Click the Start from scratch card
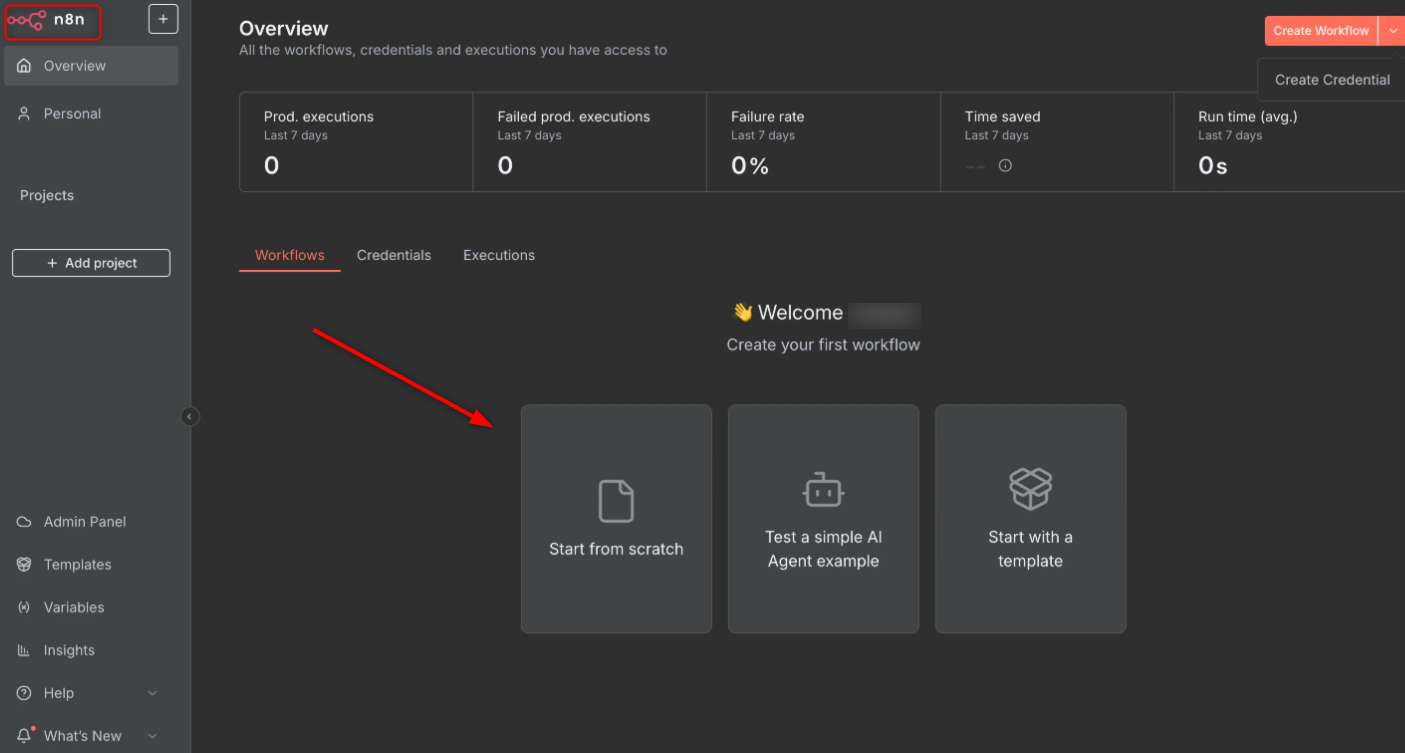Viewport: 1405px width, 753px height. pyautogui.click(x=616, y=519)
